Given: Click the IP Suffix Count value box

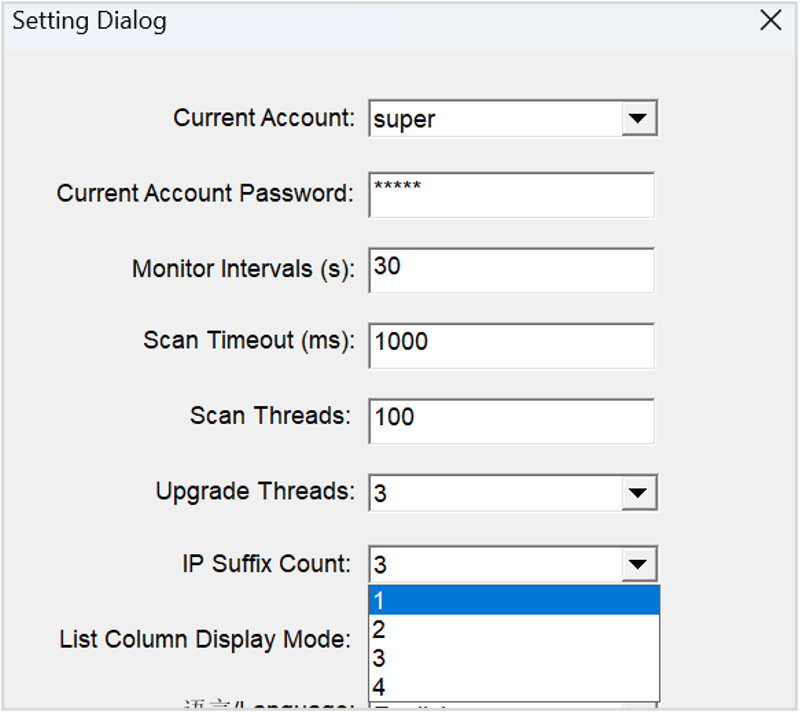Looking at the screenshot, I should 495,565.
